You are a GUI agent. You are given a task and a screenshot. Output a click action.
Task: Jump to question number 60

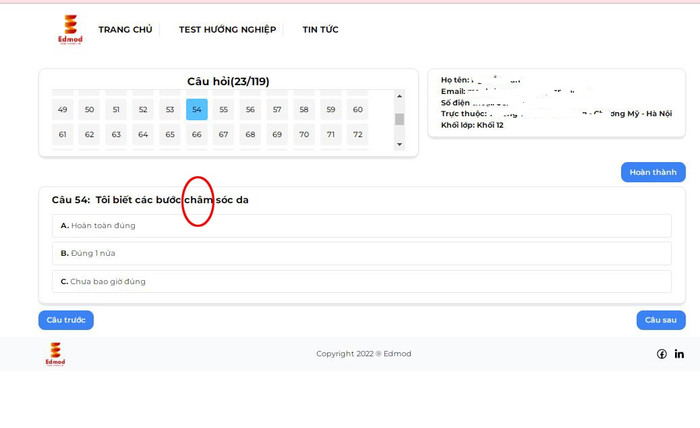(x=358, y=110)
